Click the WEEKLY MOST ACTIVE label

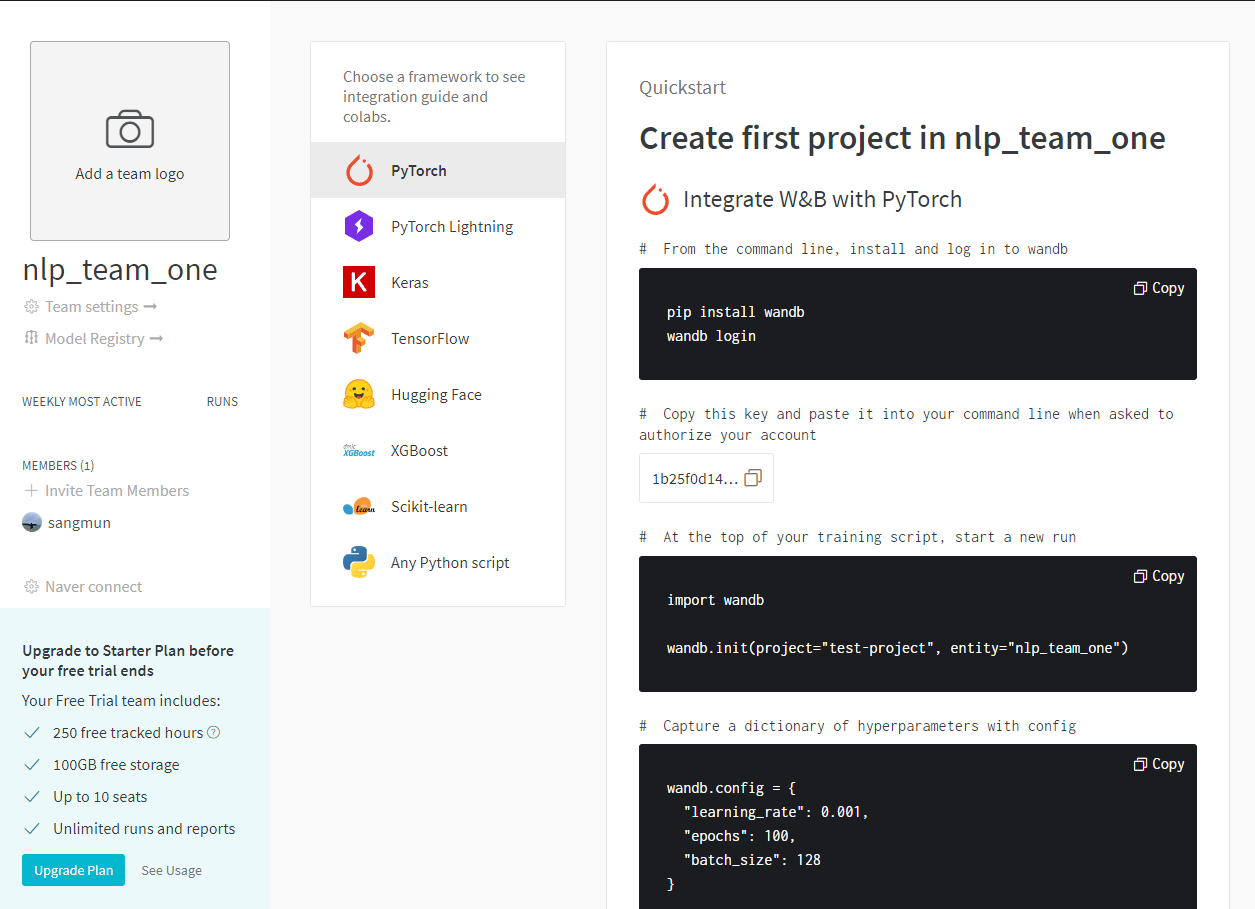pos(82,402)
